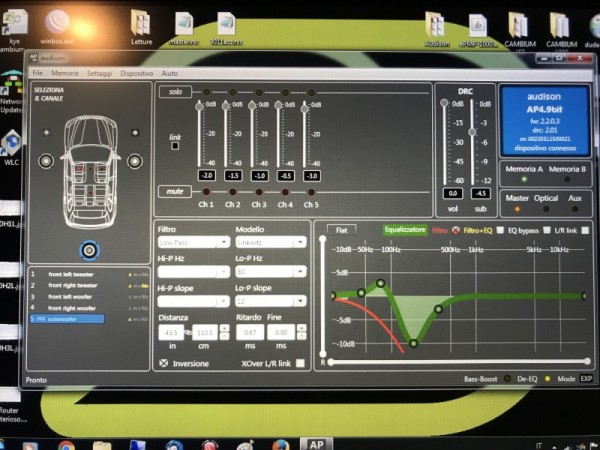This screenshot has width=600, height=450.
Task: Enable XOver L/R link checkbox
Action: tap(300, 363)
